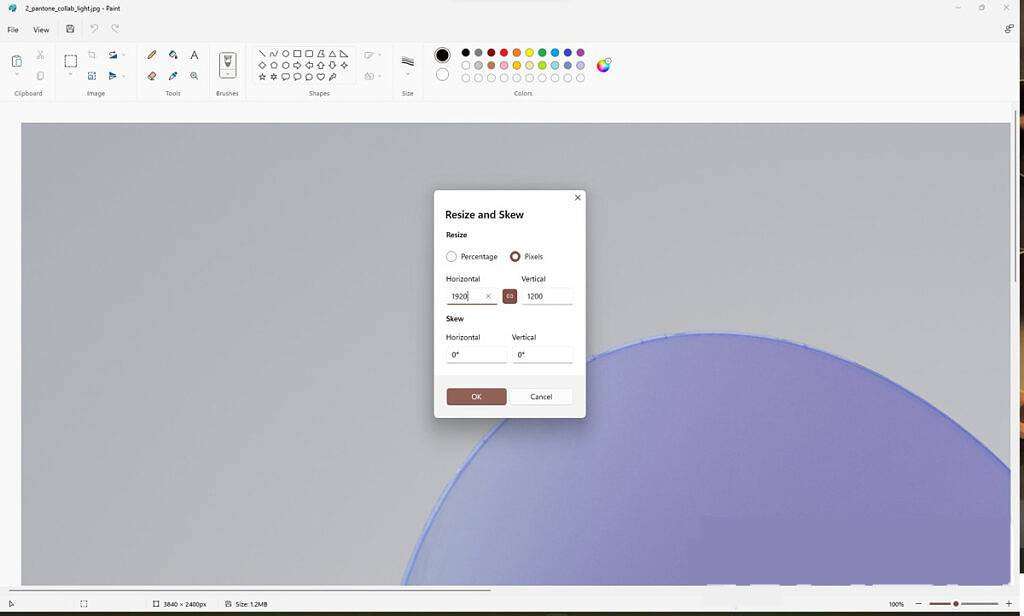Choose the rectangular Select tool
1024x616 pixels.
coord(71,61)
